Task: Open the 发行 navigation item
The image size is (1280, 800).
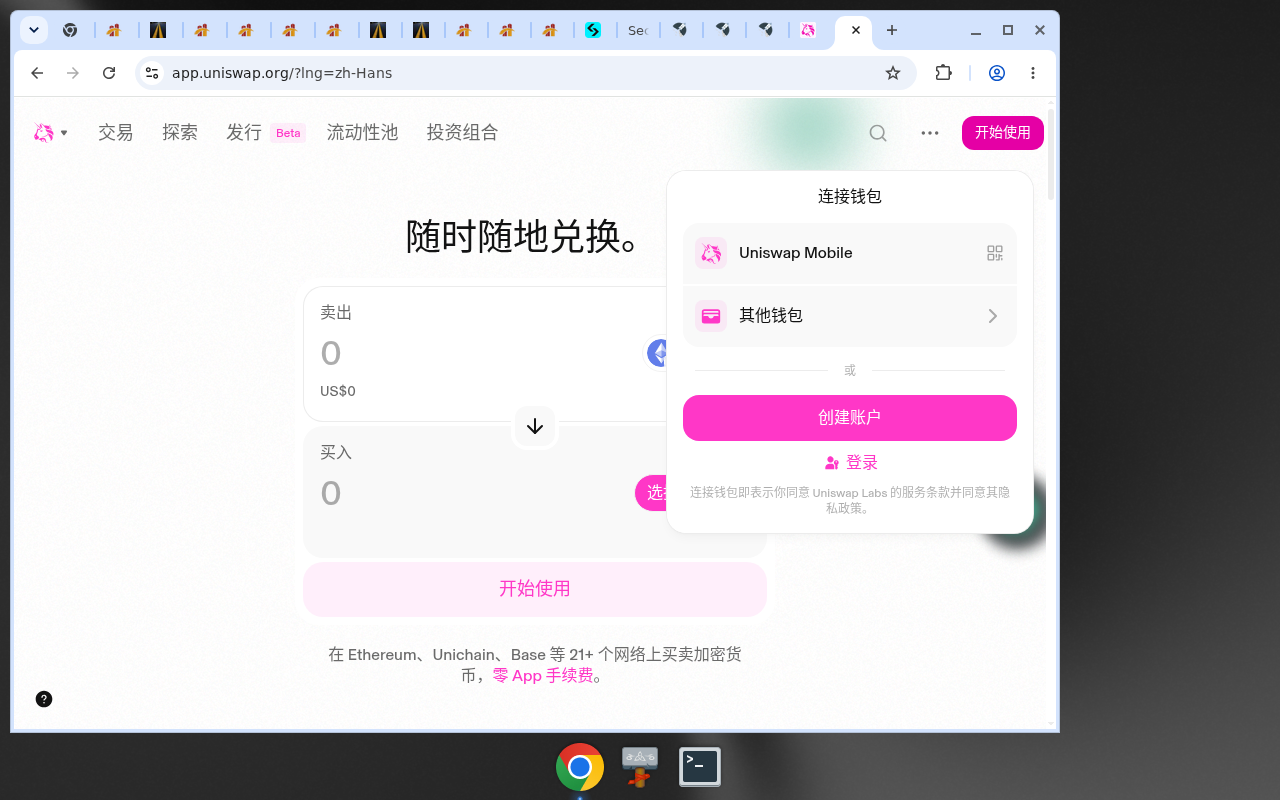Action: (244, 132)
